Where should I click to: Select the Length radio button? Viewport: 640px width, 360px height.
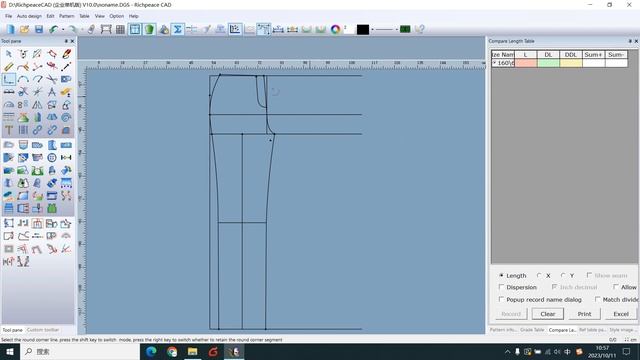click(501, 276)
